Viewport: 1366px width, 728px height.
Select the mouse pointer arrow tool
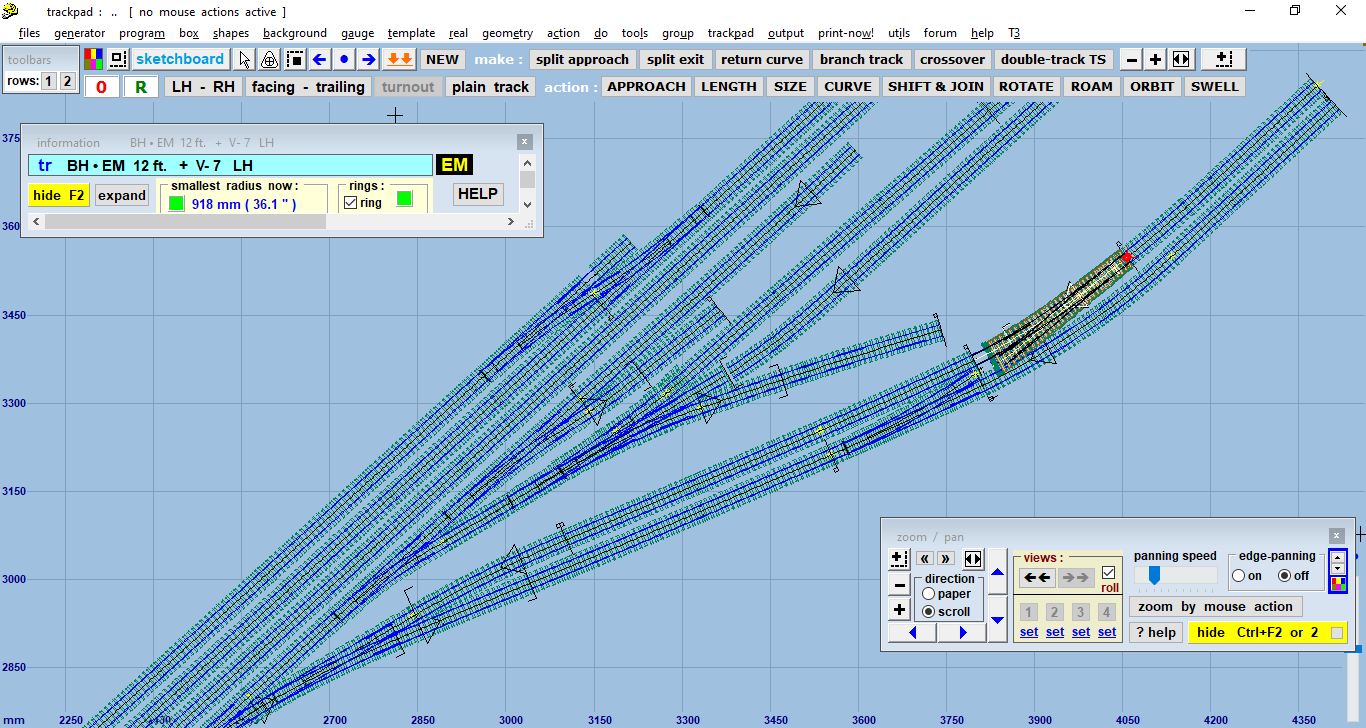(246, 59)
